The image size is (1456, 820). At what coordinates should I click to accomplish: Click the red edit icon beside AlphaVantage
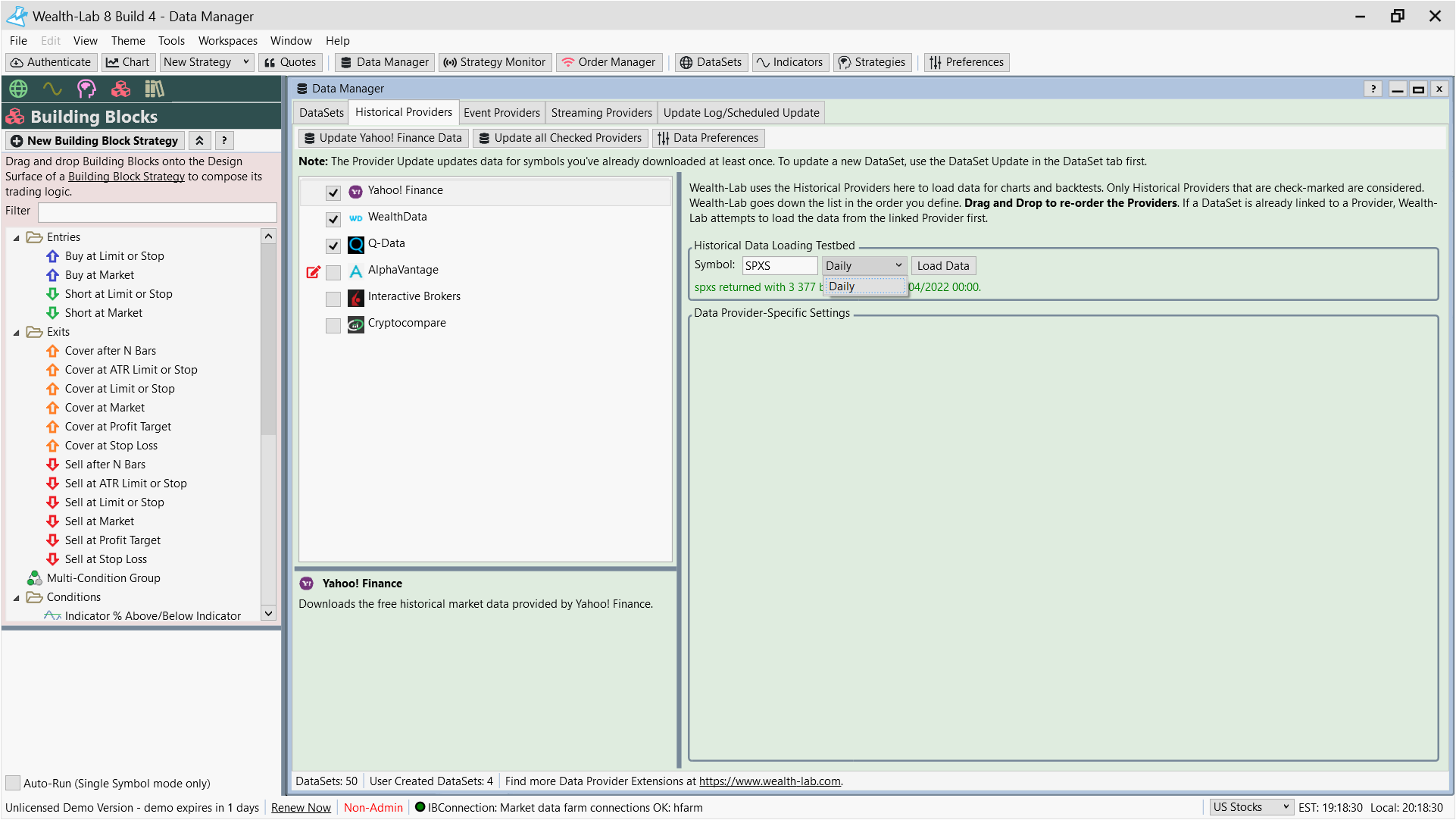(313, 272)
